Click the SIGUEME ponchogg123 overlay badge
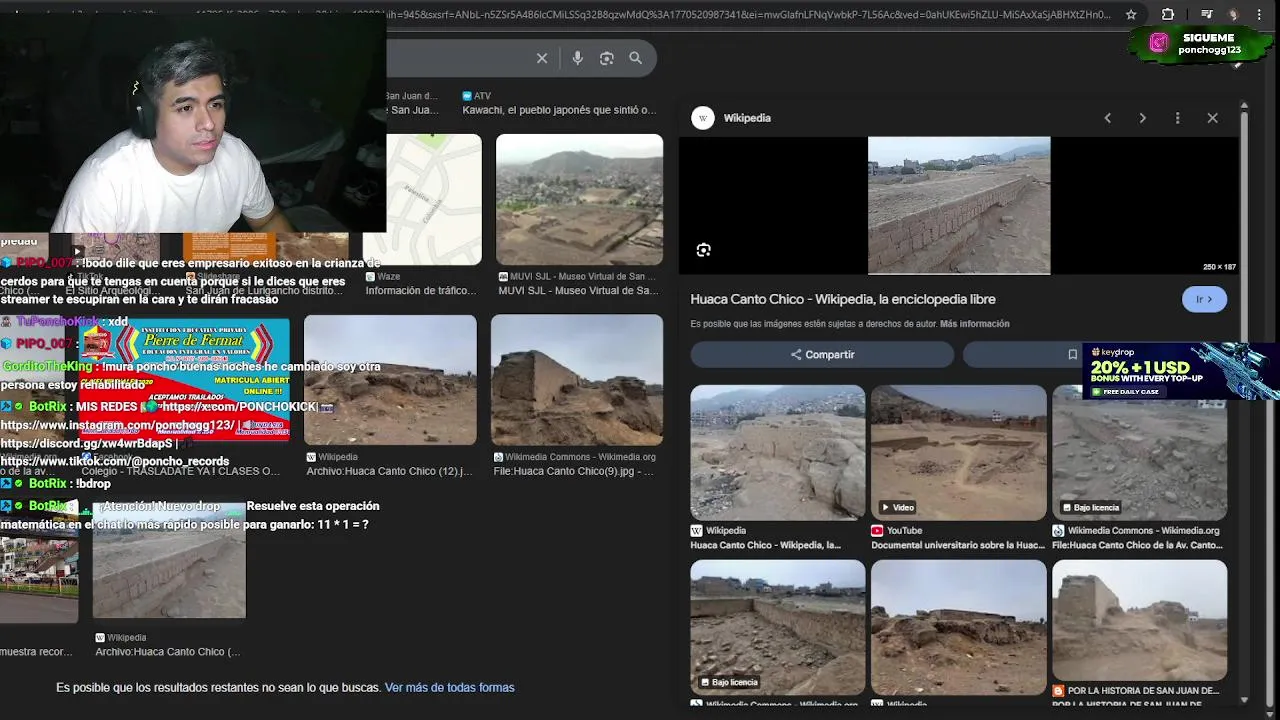 point(1200,44)
